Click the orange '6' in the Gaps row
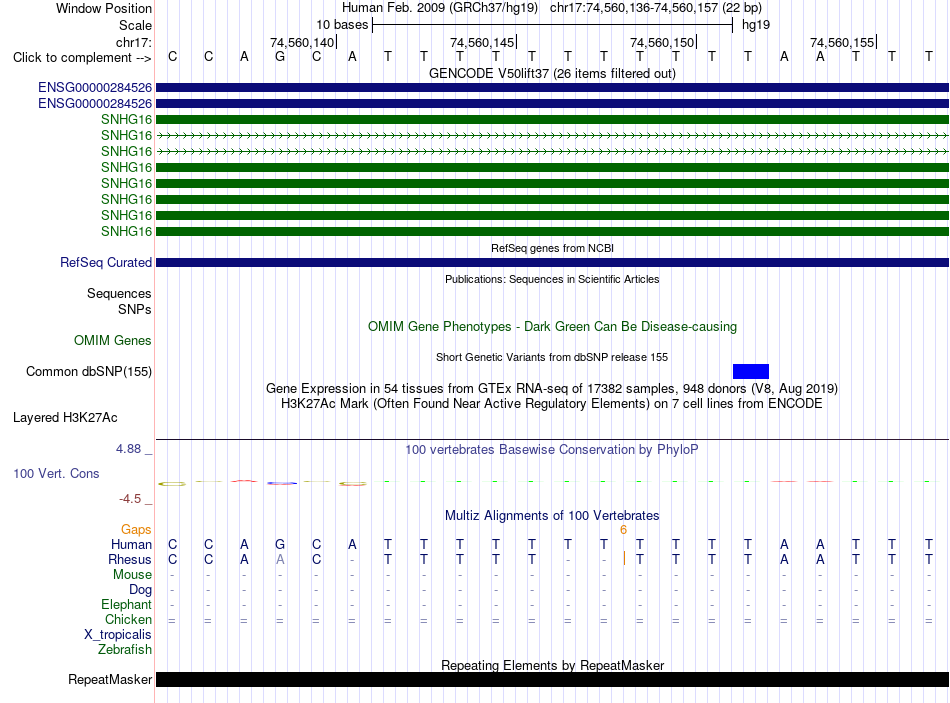 click(x=623, y=530)
